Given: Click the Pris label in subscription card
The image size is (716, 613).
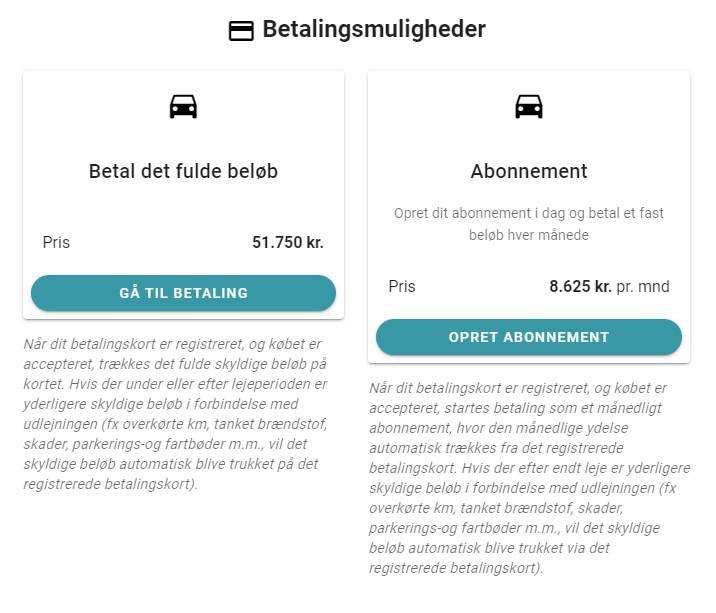Looking at the screenshot, I should pyautogui.click(x=402, y=286).
